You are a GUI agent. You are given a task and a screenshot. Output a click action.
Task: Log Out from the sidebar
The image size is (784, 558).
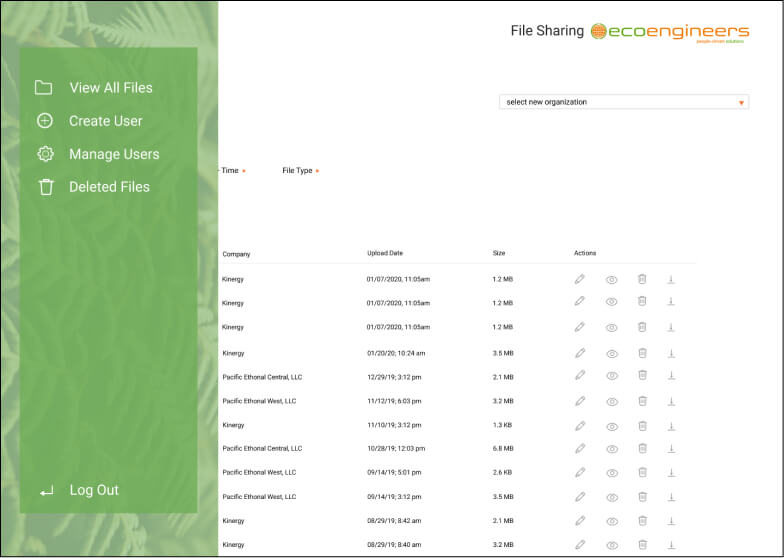(79, 490)
